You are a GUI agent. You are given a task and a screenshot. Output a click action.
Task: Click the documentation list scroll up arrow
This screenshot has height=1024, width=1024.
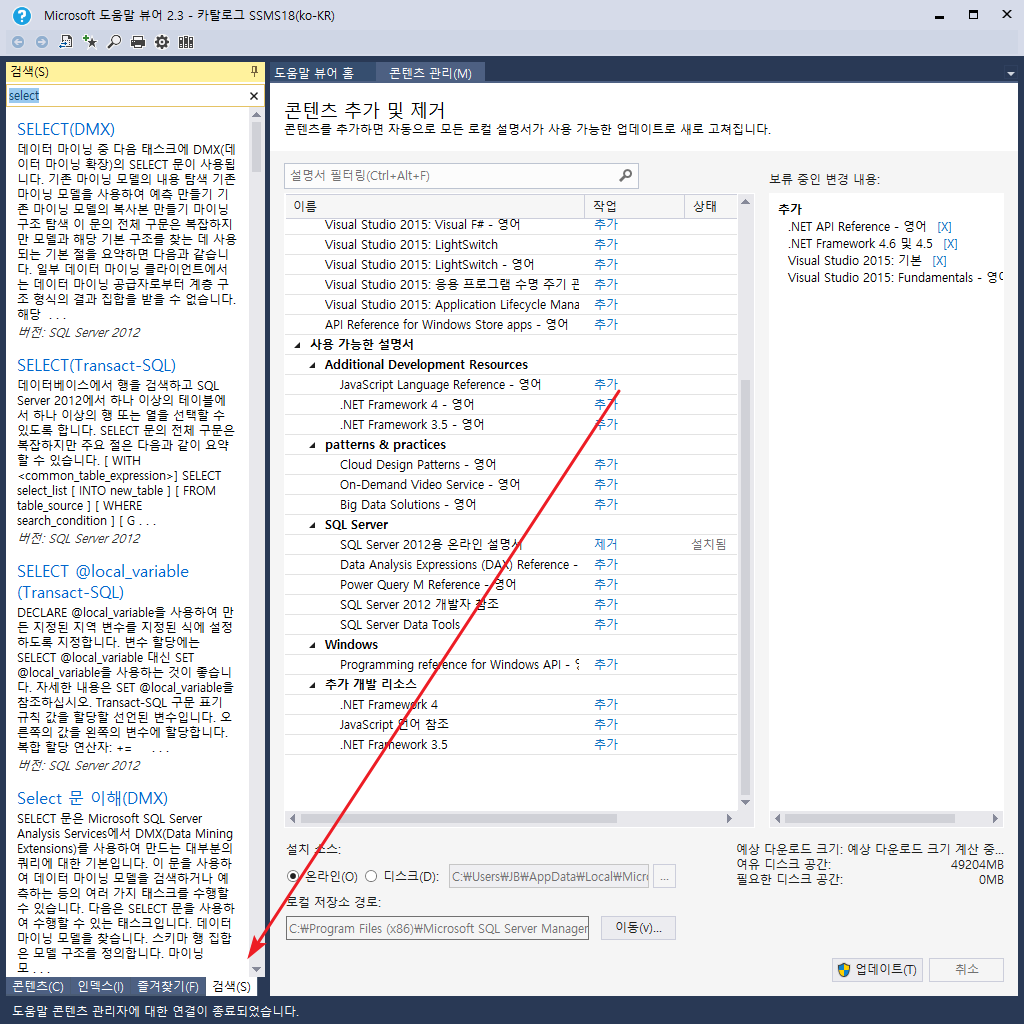click(745, 202)
